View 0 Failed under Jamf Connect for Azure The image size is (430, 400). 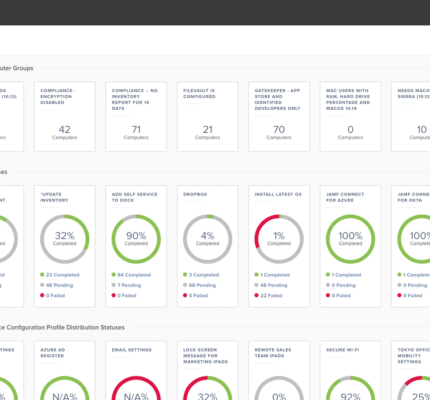click(x=338, y=296)
